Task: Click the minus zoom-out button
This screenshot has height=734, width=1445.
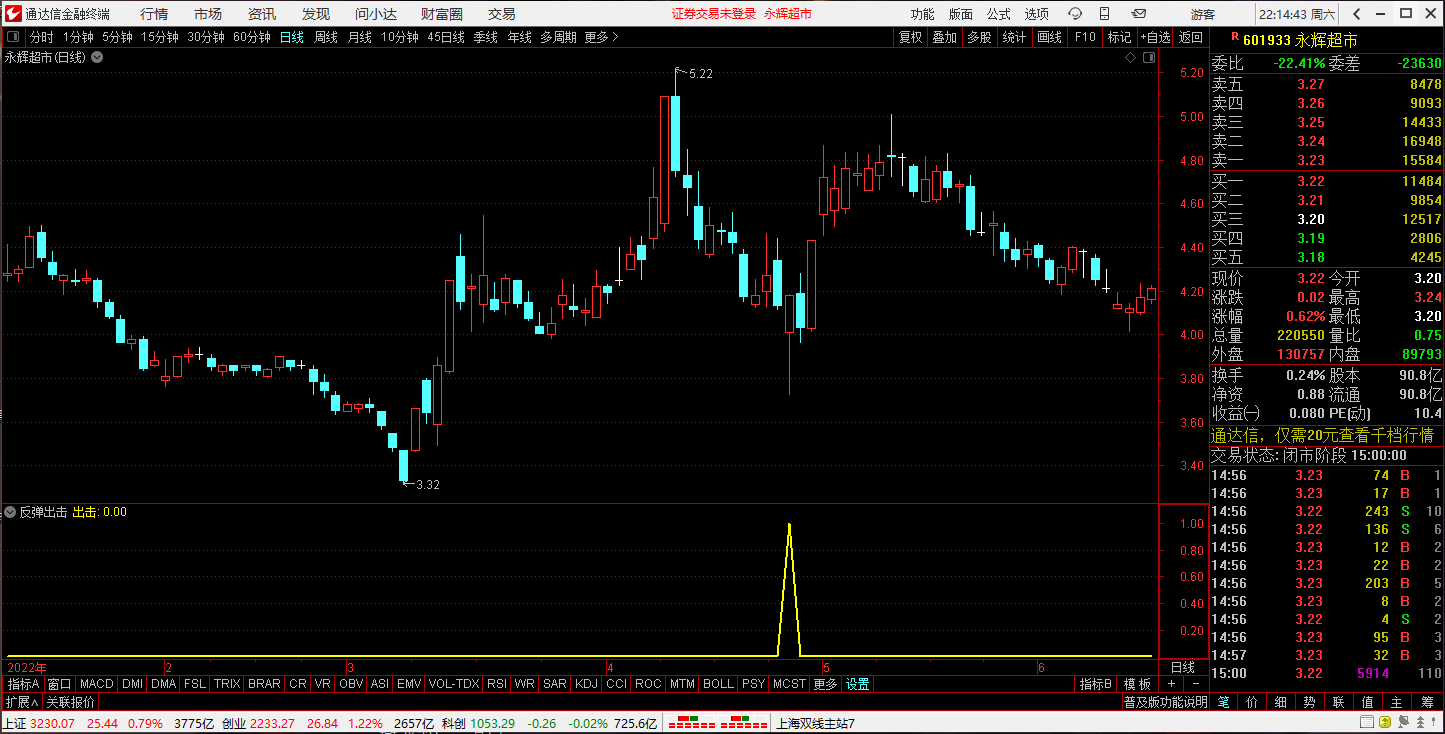Action: tap(1195, 684)
